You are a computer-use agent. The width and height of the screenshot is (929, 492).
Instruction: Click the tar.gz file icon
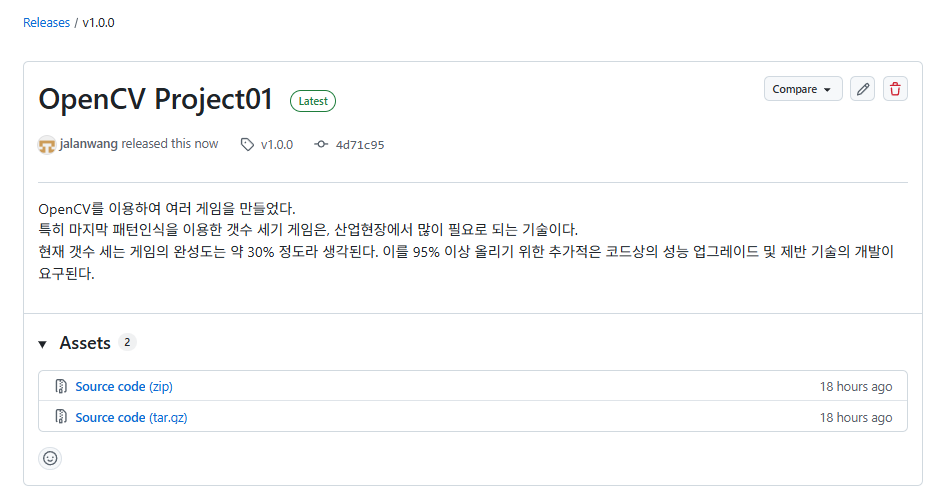tap(61, 417)
